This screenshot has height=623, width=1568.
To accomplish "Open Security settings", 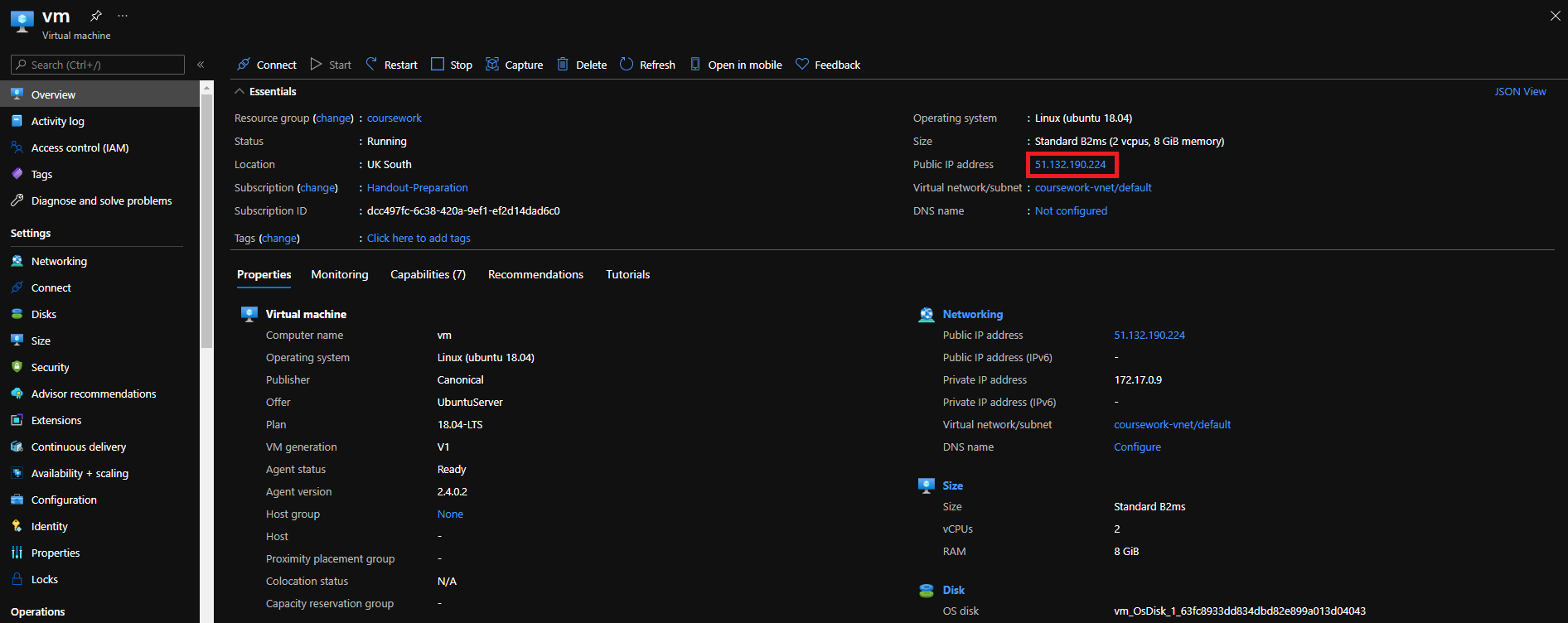I will tap(99, 367).
